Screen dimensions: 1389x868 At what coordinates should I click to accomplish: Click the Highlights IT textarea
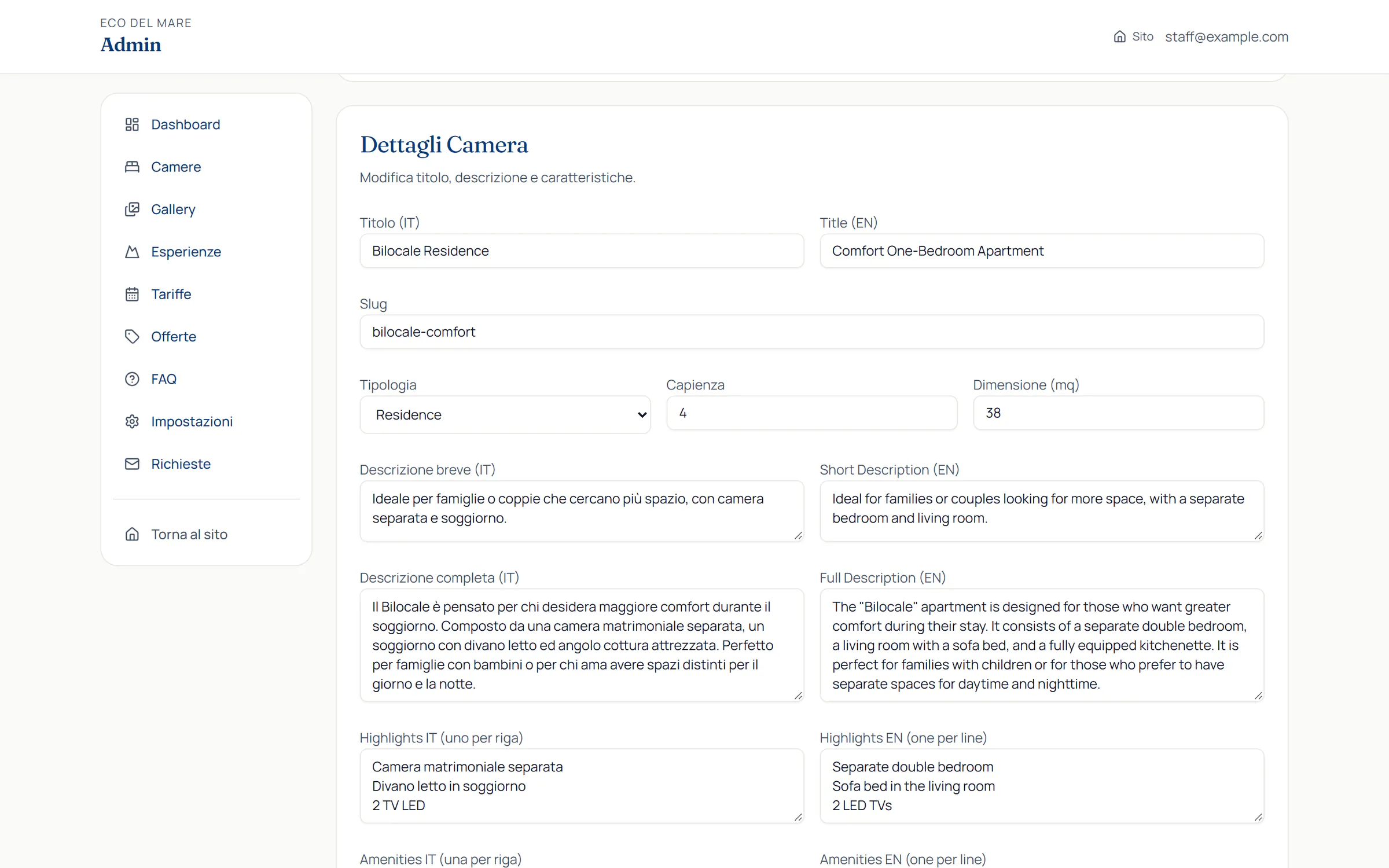click(x=582, y=786)
